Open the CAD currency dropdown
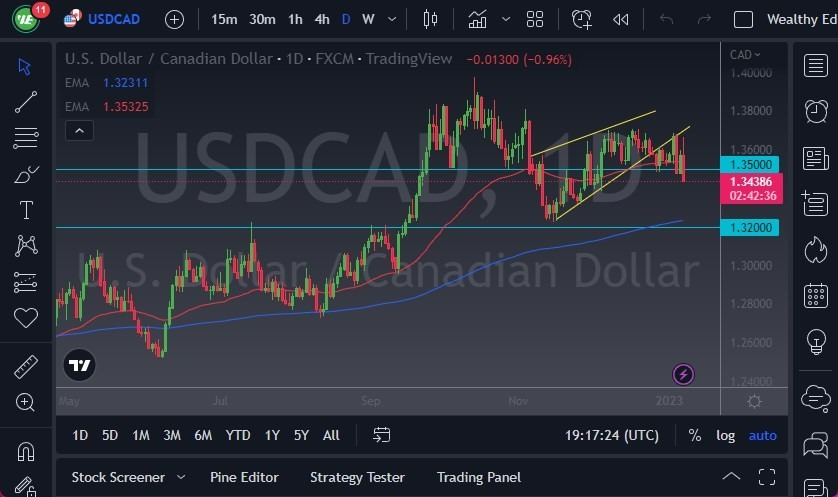This screenshot has width=838, height=497. tap(744, 55)
